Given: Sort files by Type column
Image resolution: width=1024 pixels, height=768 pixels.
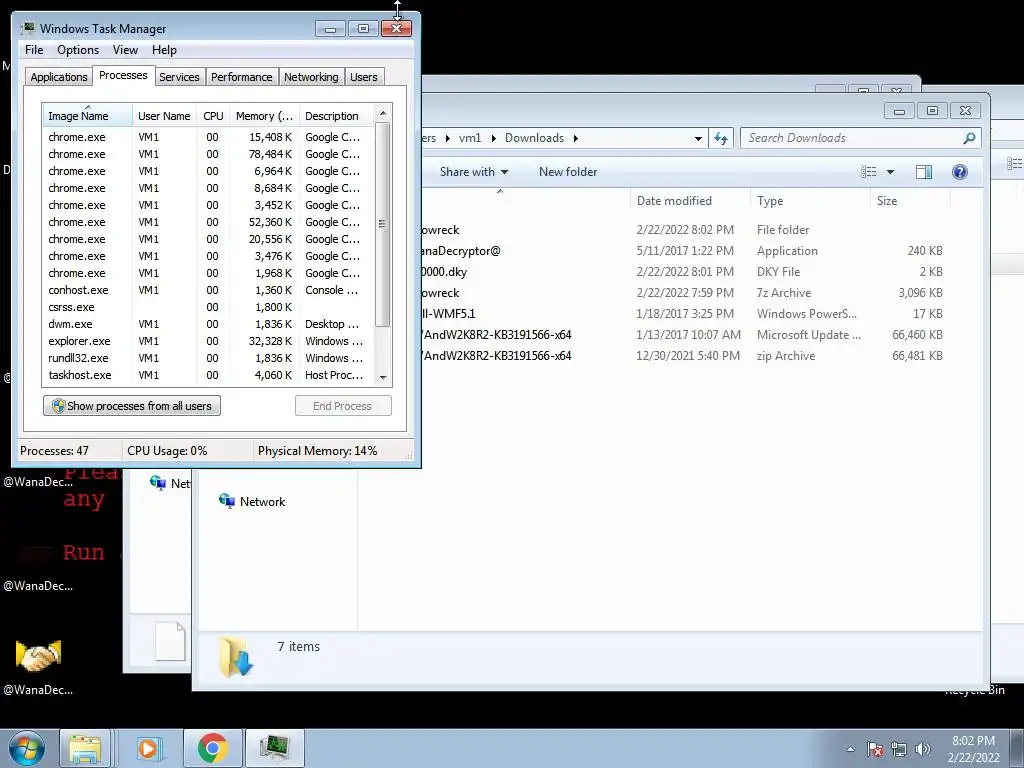Looking at the screenshot, I should (x=810, y=200).
